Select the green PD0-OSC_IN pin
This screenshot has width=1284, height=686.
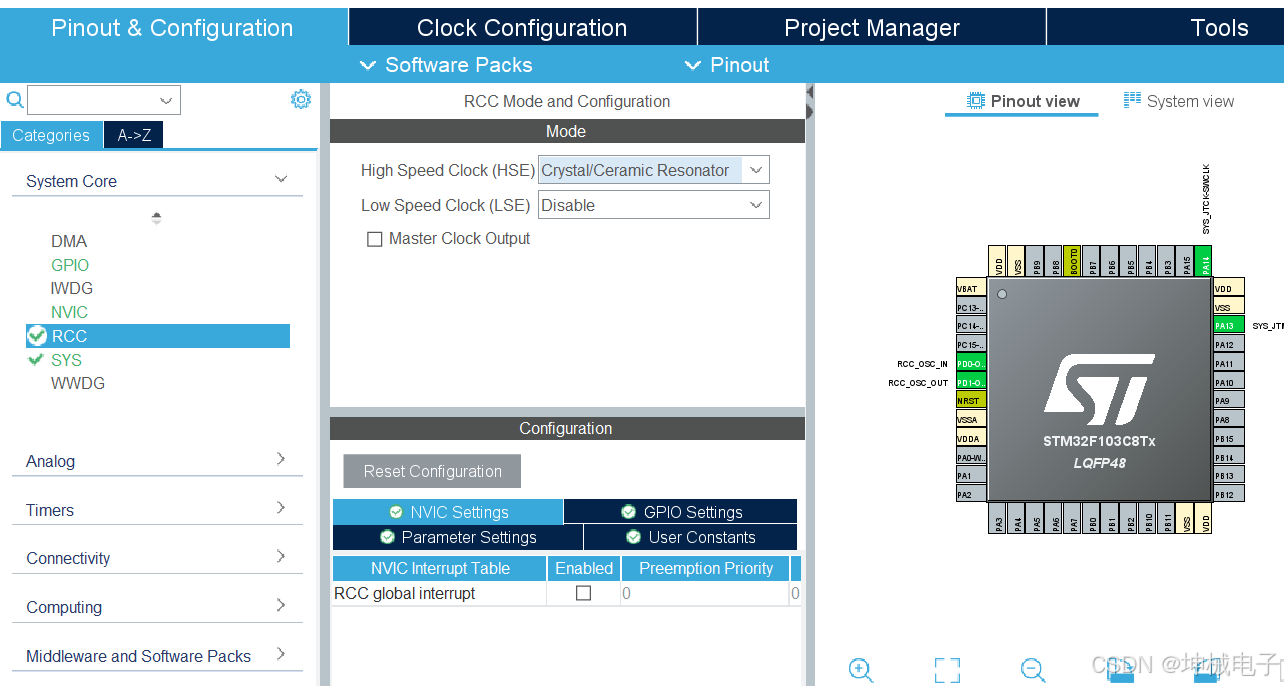[971, 363]
